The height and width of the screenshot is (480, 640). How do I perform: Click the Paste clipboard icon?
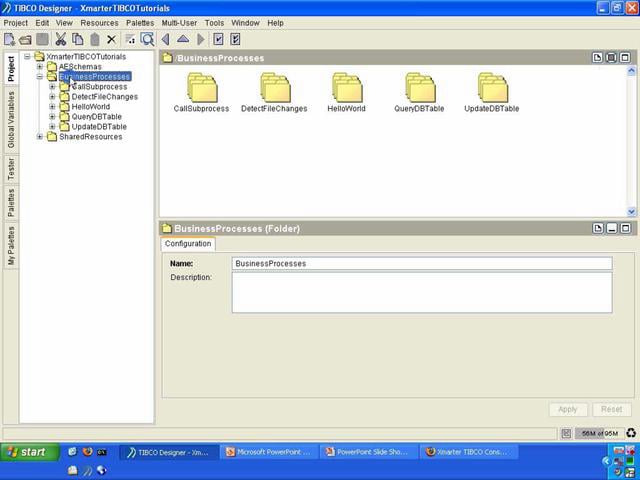95,40
